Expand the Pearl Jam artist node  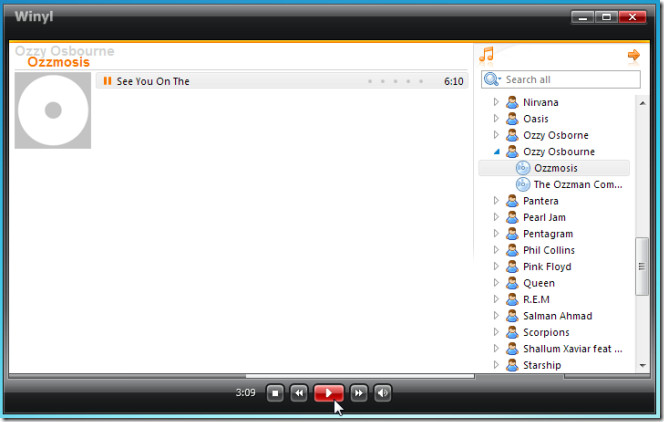tap(496, 217)
